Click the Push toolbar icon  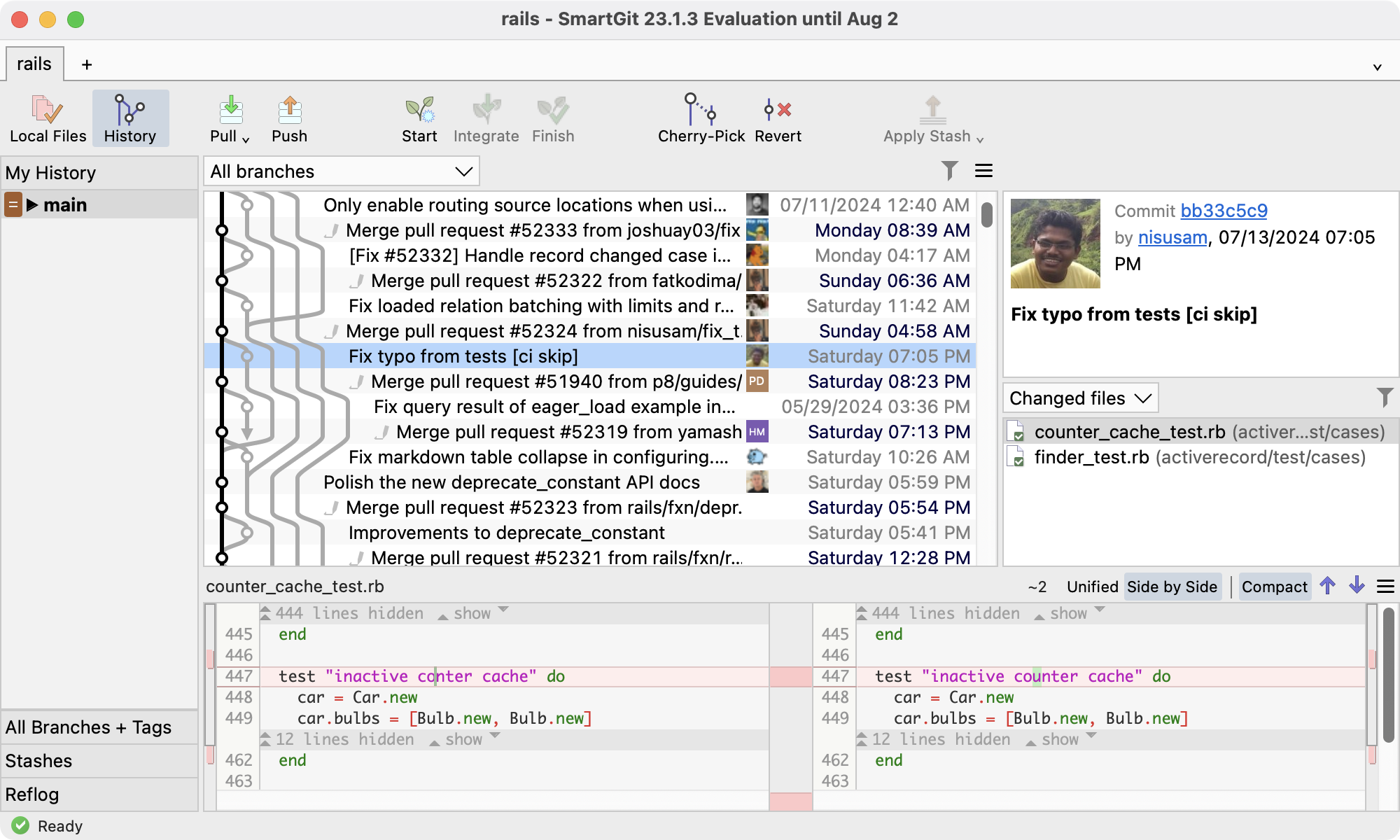click(289, 110)
